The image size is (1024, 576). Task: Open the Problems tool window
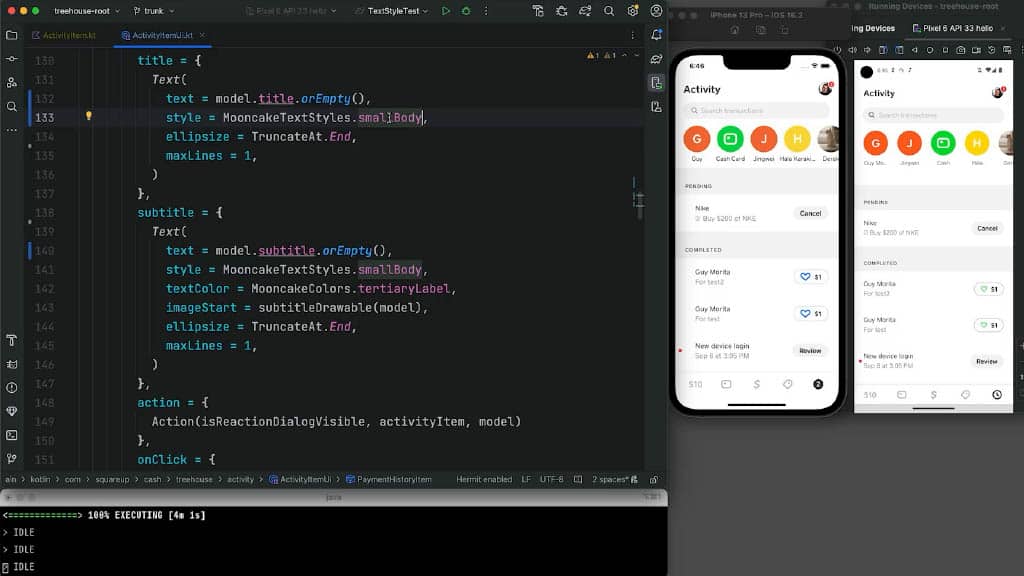pyautogui.click(x=12, y=388)
